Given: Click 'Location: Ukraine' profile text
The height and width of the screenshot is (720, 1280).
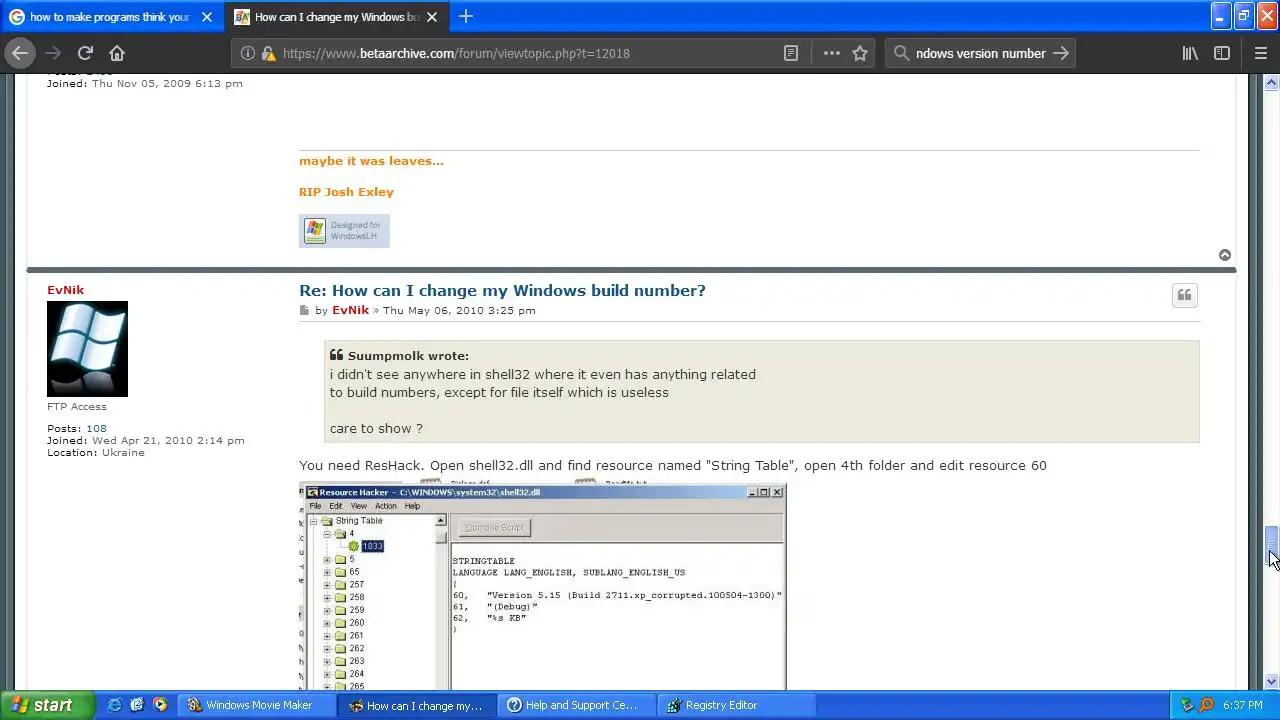Looking at the screenshot, I should (96, 453).
